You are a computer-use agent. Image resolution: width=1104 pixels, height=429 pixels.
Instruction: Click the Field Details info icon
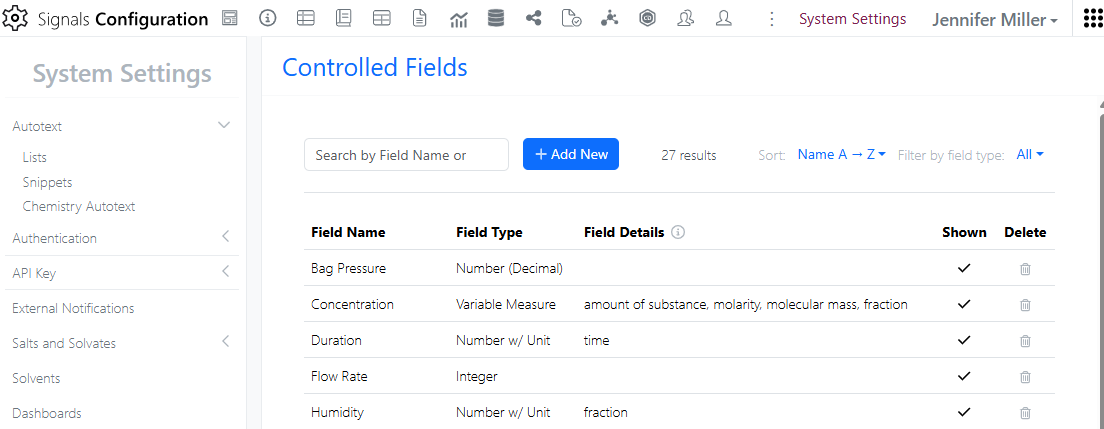(x=678, y=232)
